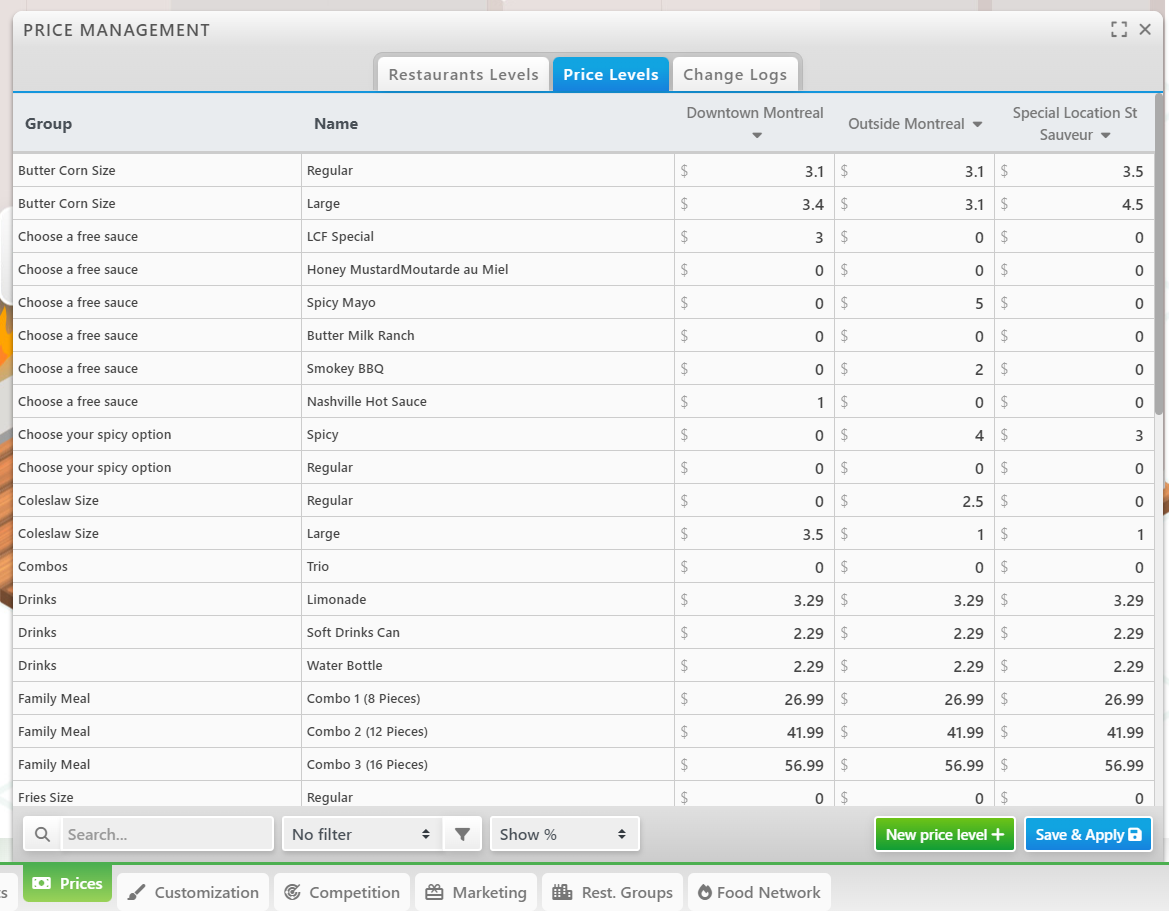
Task: Expand the Show % dropdown
Action: (x=564, y=834)
